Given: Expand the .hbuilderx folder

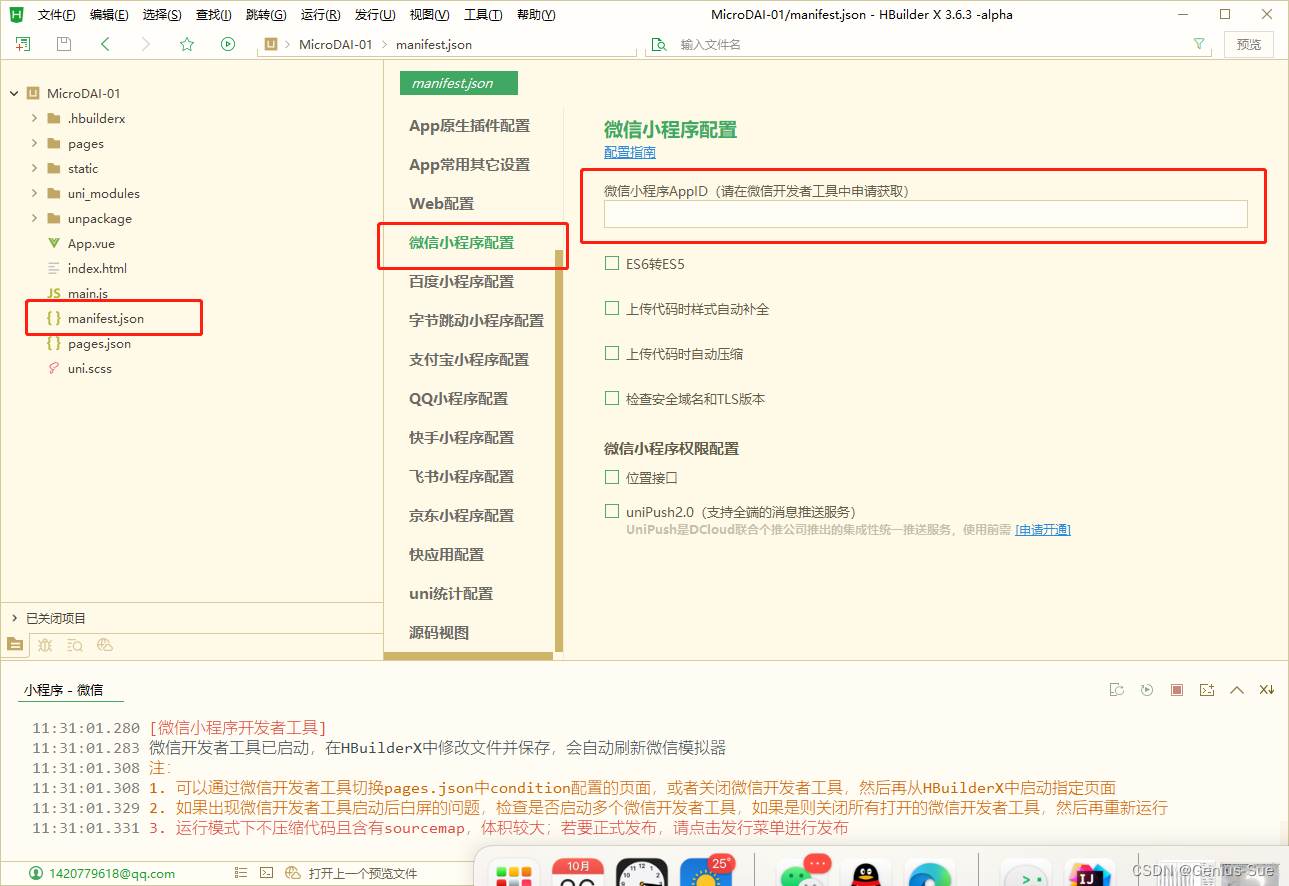Looking at the screenshot, I should (x=34, y=118).
